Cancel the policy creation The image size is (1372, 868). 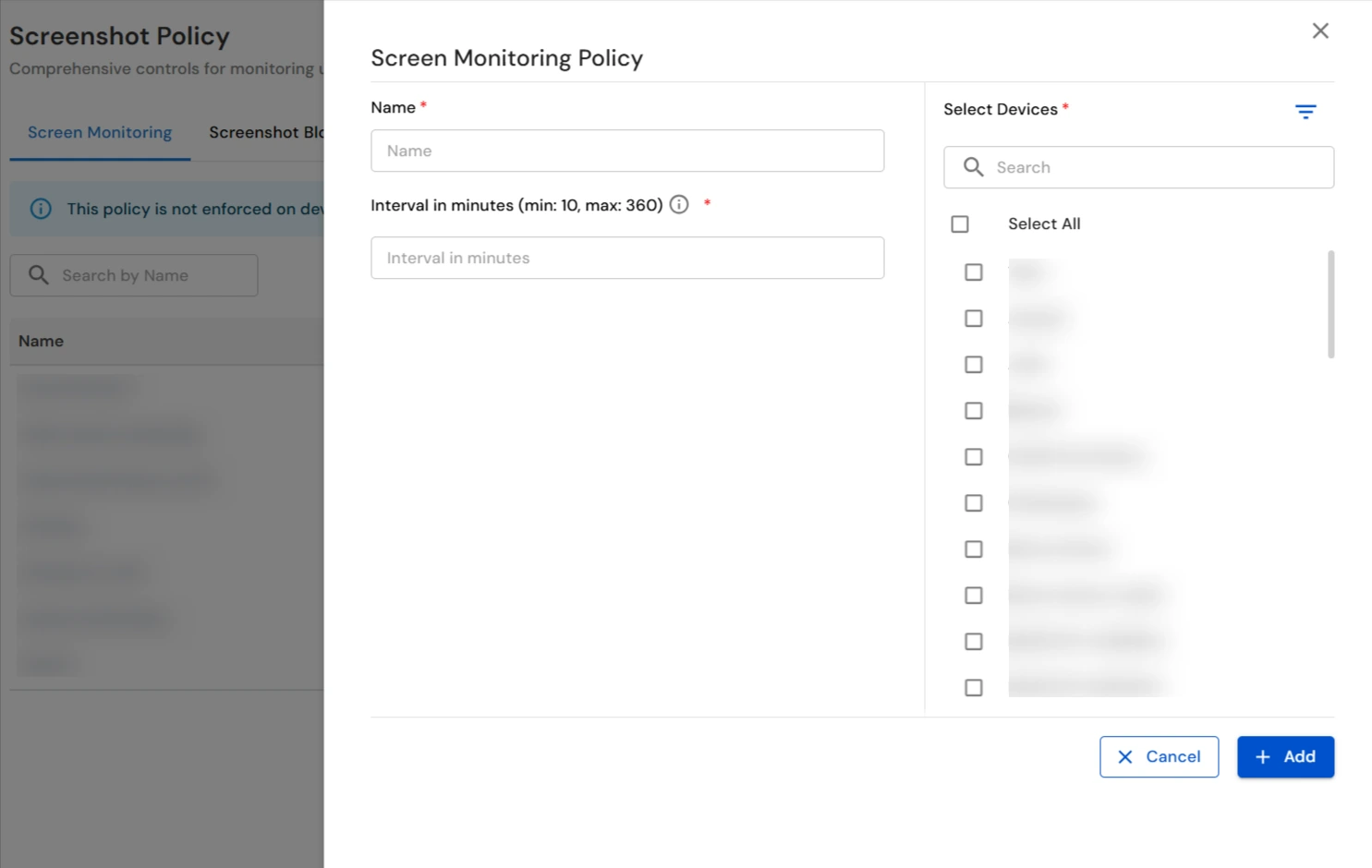coord(1160,756)
